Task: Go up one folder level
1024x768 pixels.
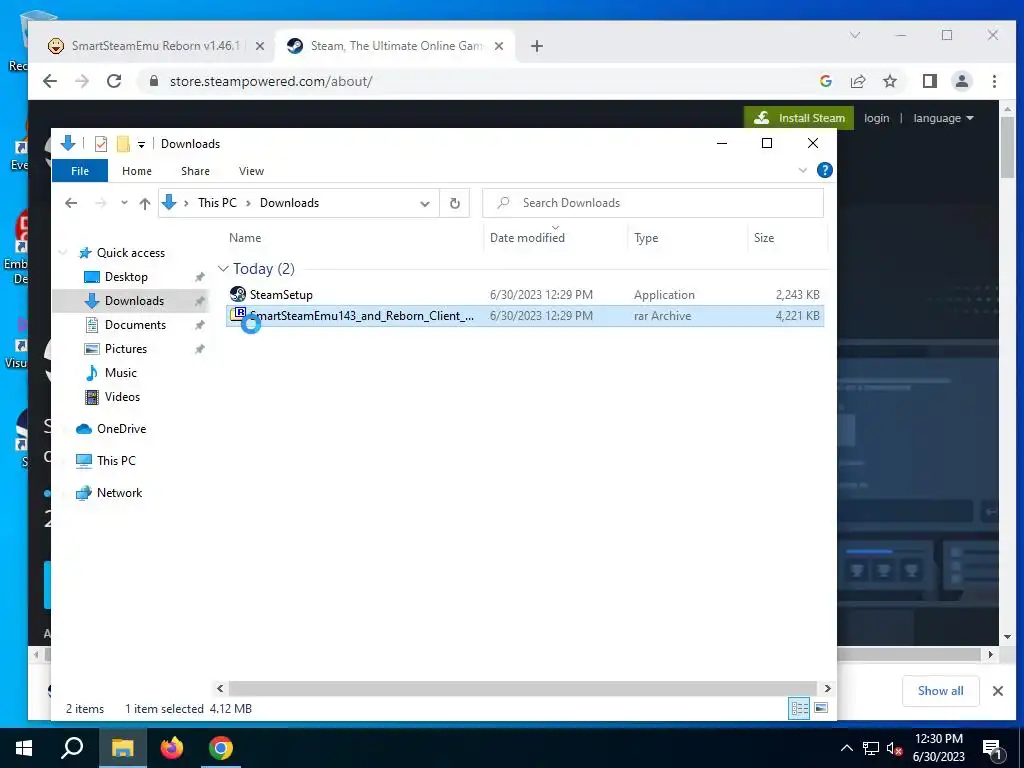Action: [x=145, y=203]
